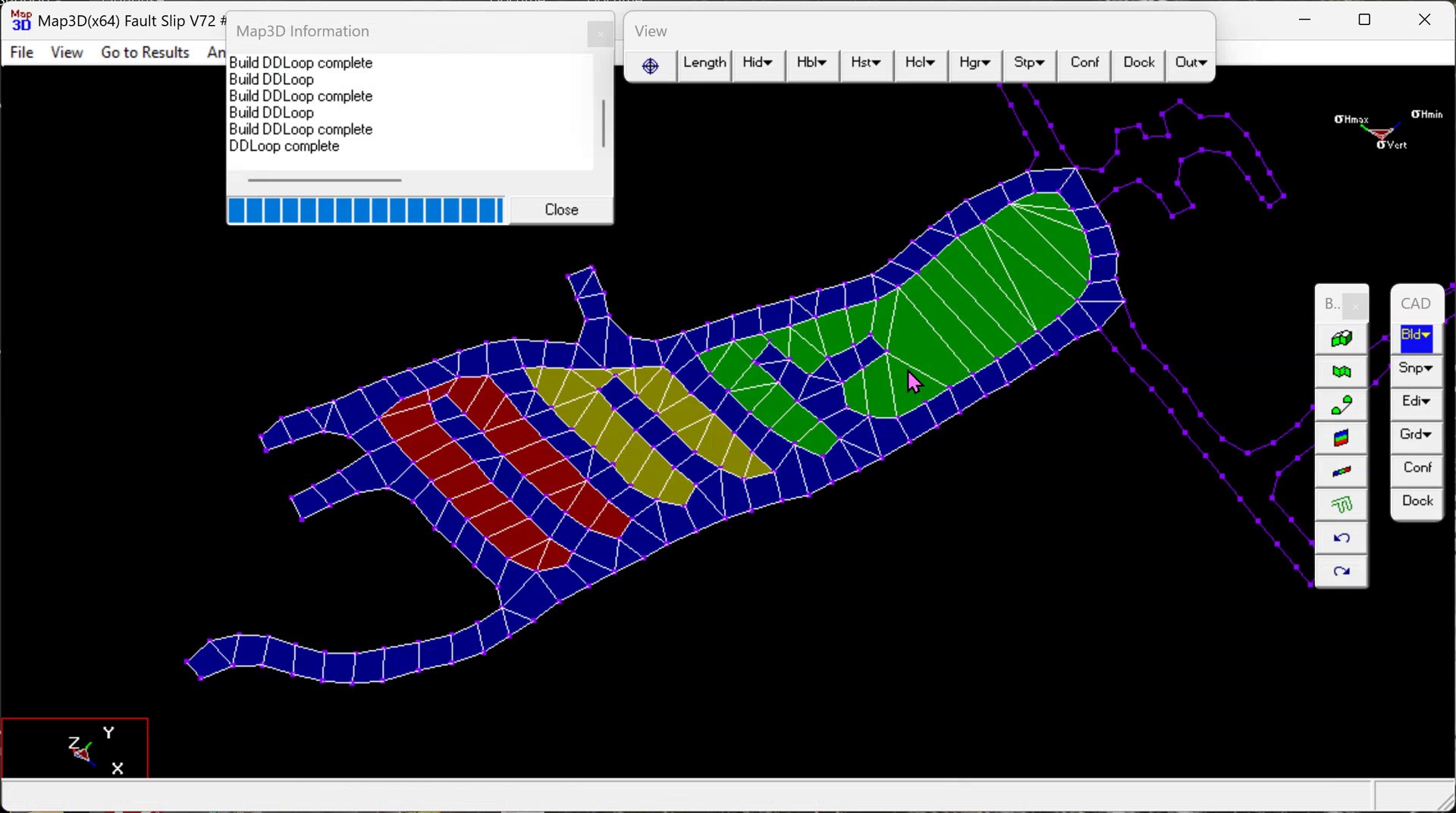Image resolution: width=1456 pixels, height=813 pixels.
Task: Click the vertical scrollbar in the message log
Action: (x=603, y=123)
